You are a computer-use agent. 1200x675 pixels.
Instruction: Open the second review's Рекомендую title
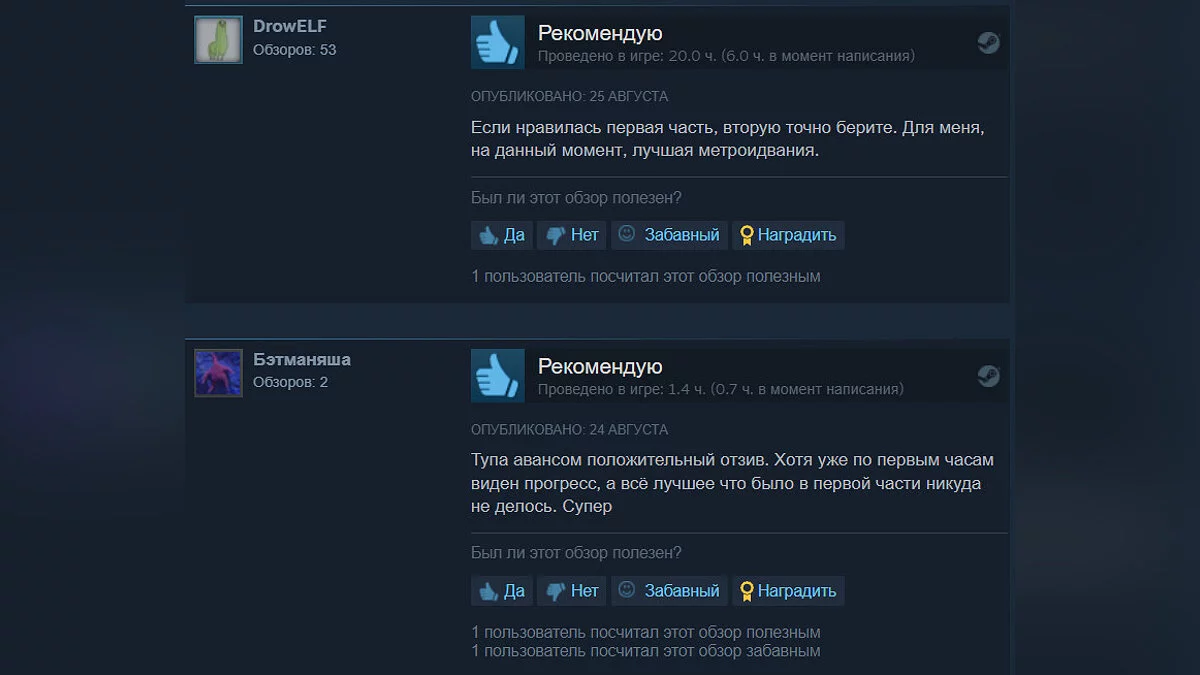pos(600,367)
